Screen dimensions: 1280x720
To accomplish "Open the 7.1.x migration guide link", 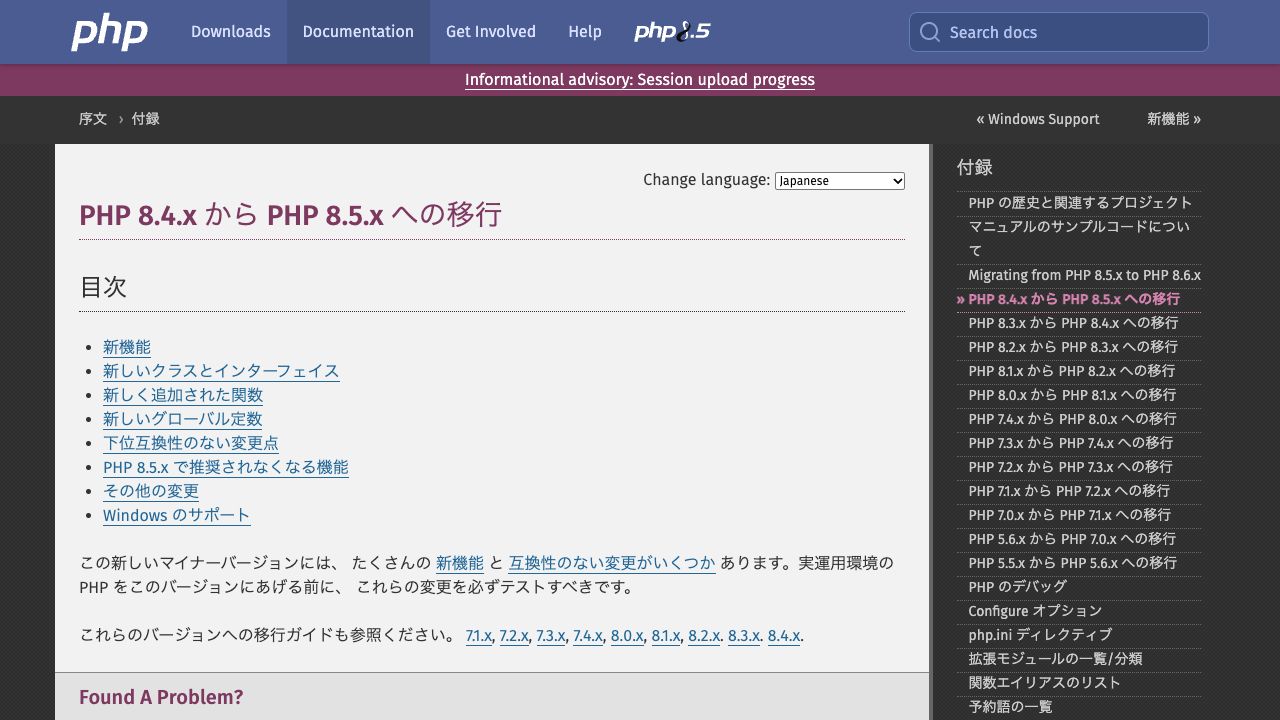I will pyautogui.click(x=479, y=635).
